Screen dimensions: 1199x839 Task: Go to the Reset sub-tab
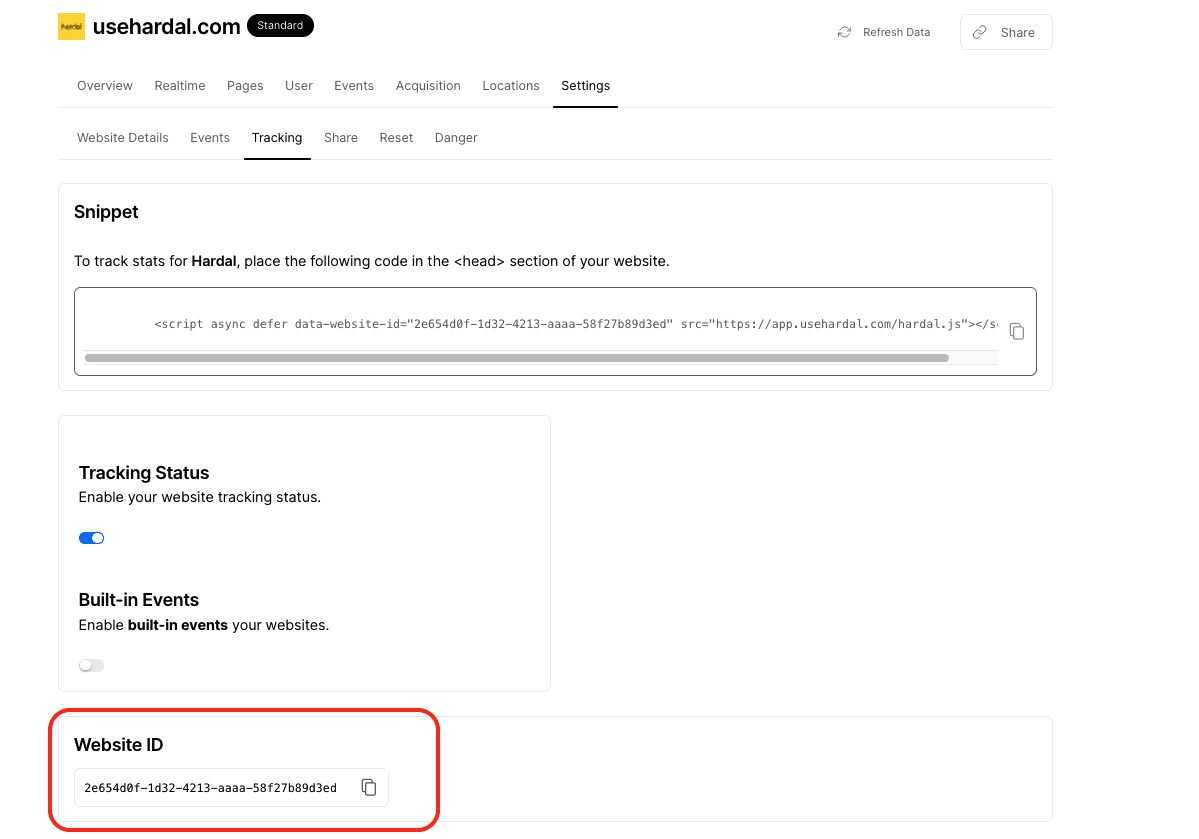pyautogui.click(x=396, y=138)
